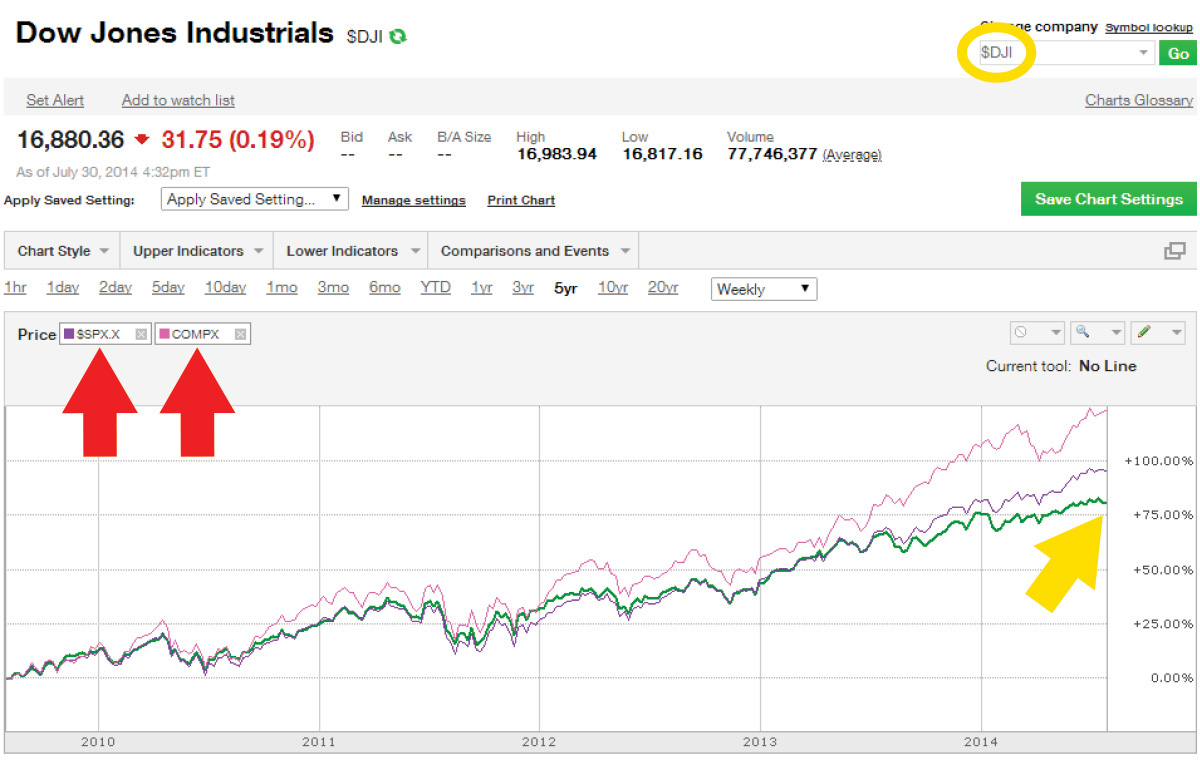Switch to the 3yr time range

click(523, 288)
